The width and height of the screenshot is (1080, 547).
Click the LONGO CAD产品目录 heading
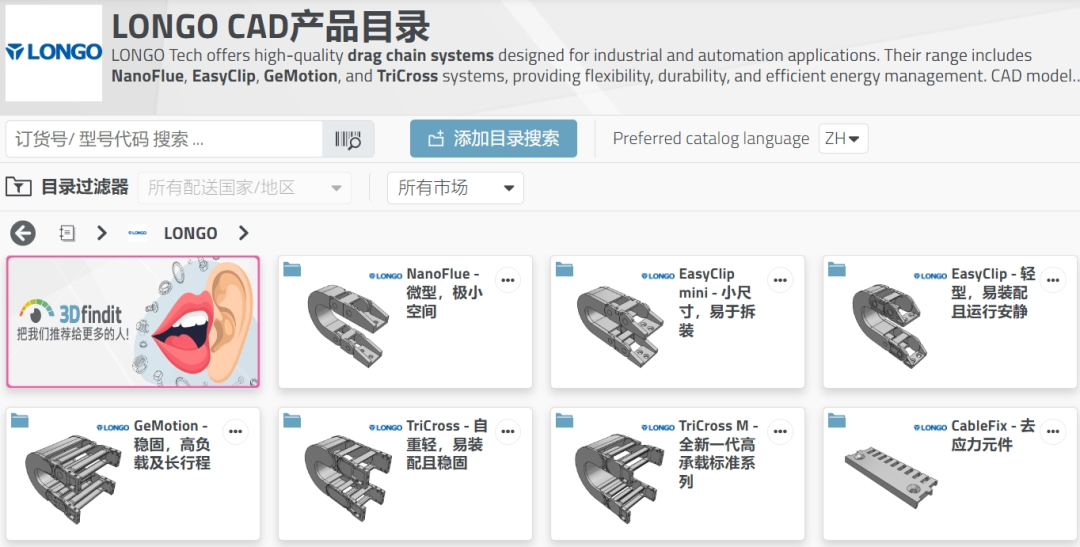[x=271, y=26]
